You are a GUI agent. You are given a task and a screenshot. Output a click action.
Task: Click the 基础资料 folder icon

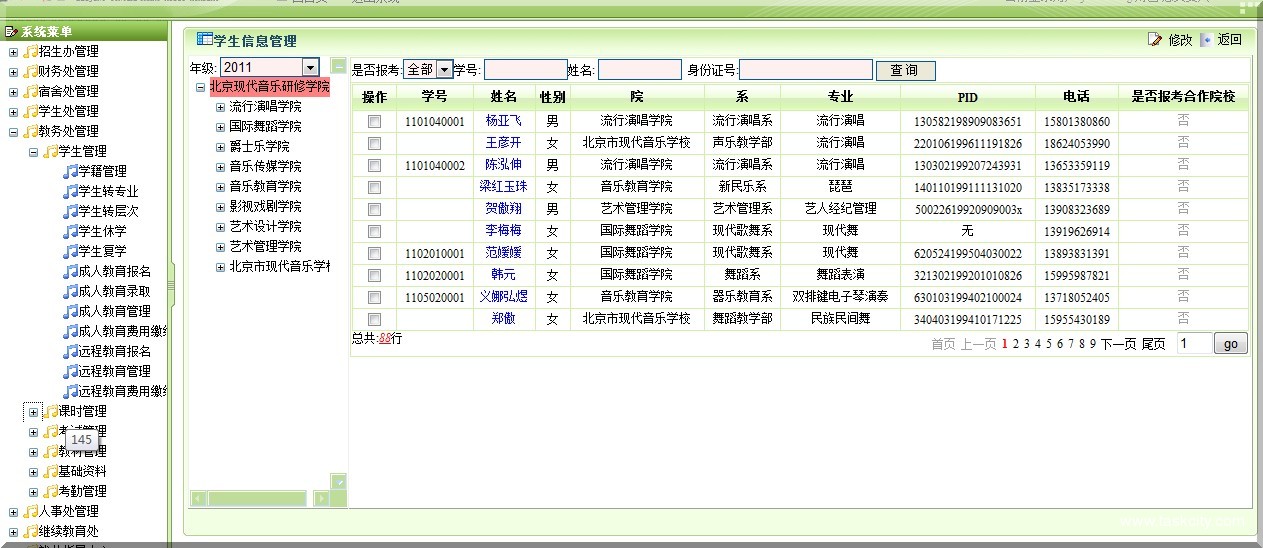click(50, 471)
